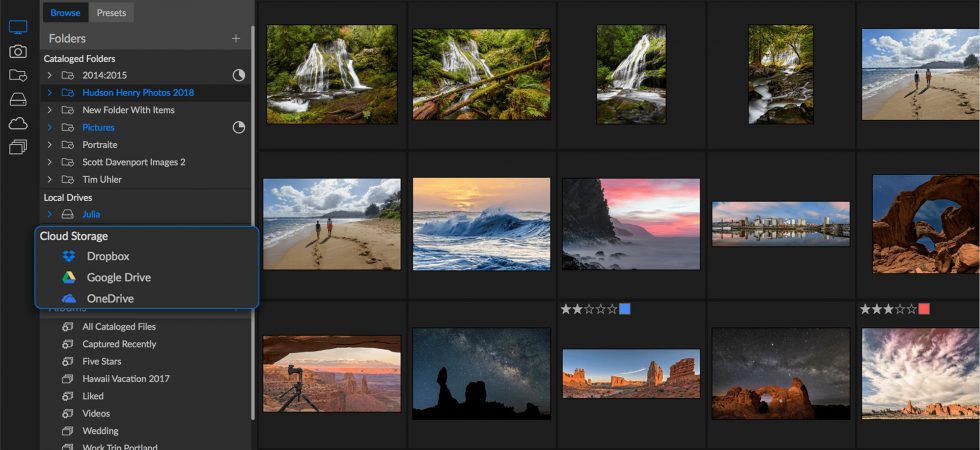Open the hard drive icon in left strip
This screenshot has width=980, height=450.
[18, 99]
